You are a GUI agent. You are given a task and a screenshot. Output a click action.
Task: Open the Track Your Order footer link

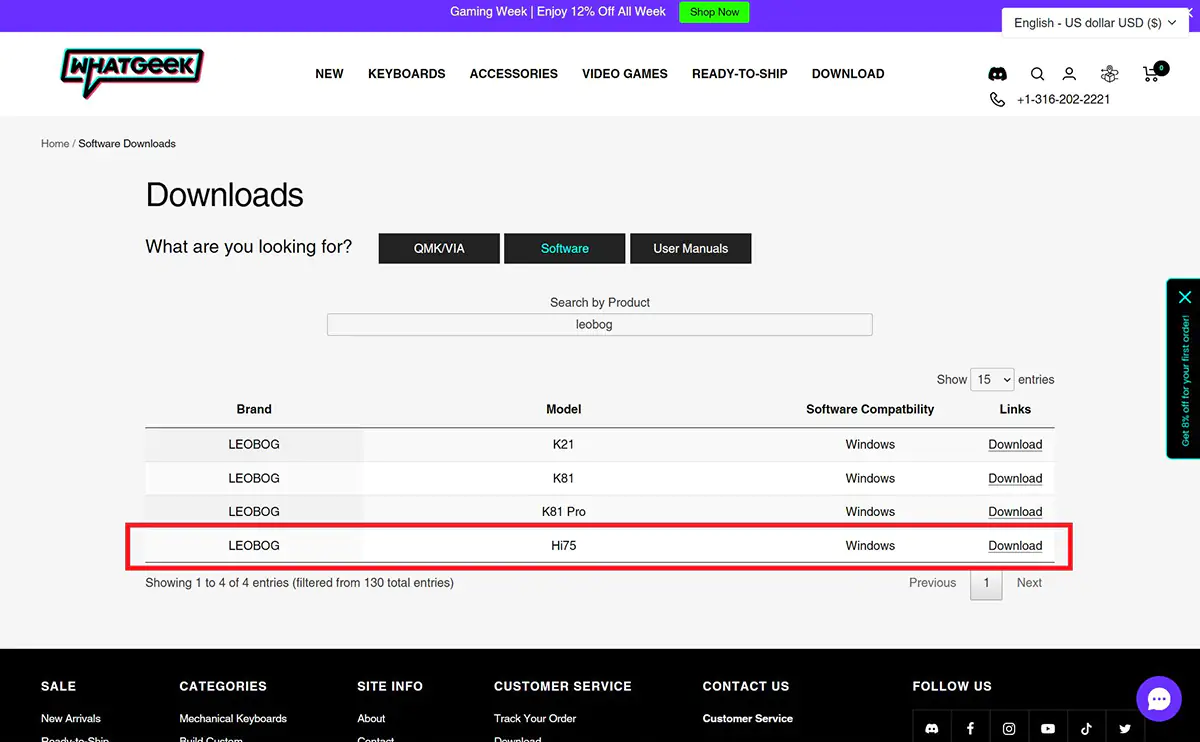click(535, 718)
